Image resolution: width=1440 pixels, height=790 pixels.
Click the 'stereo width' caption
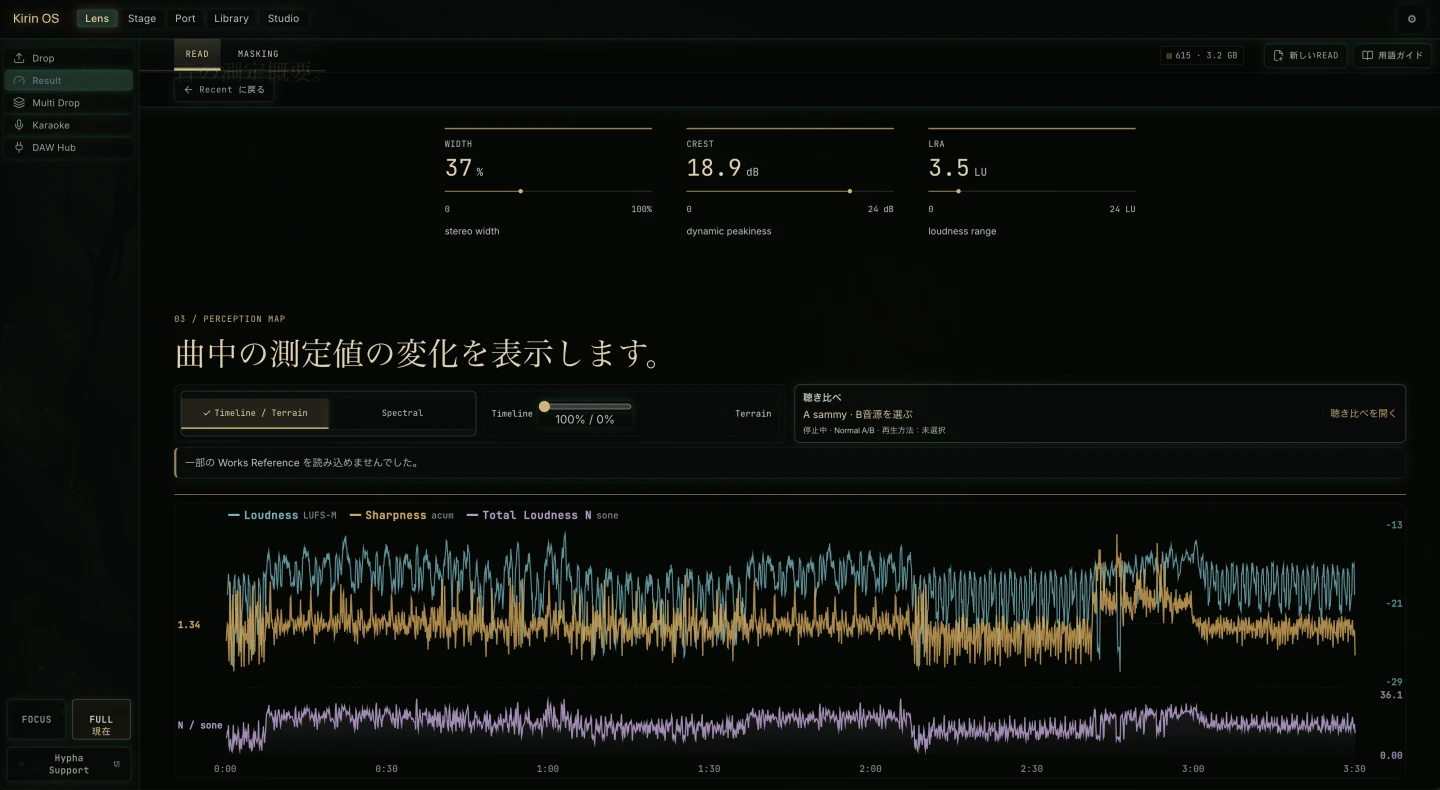[472, 231]
